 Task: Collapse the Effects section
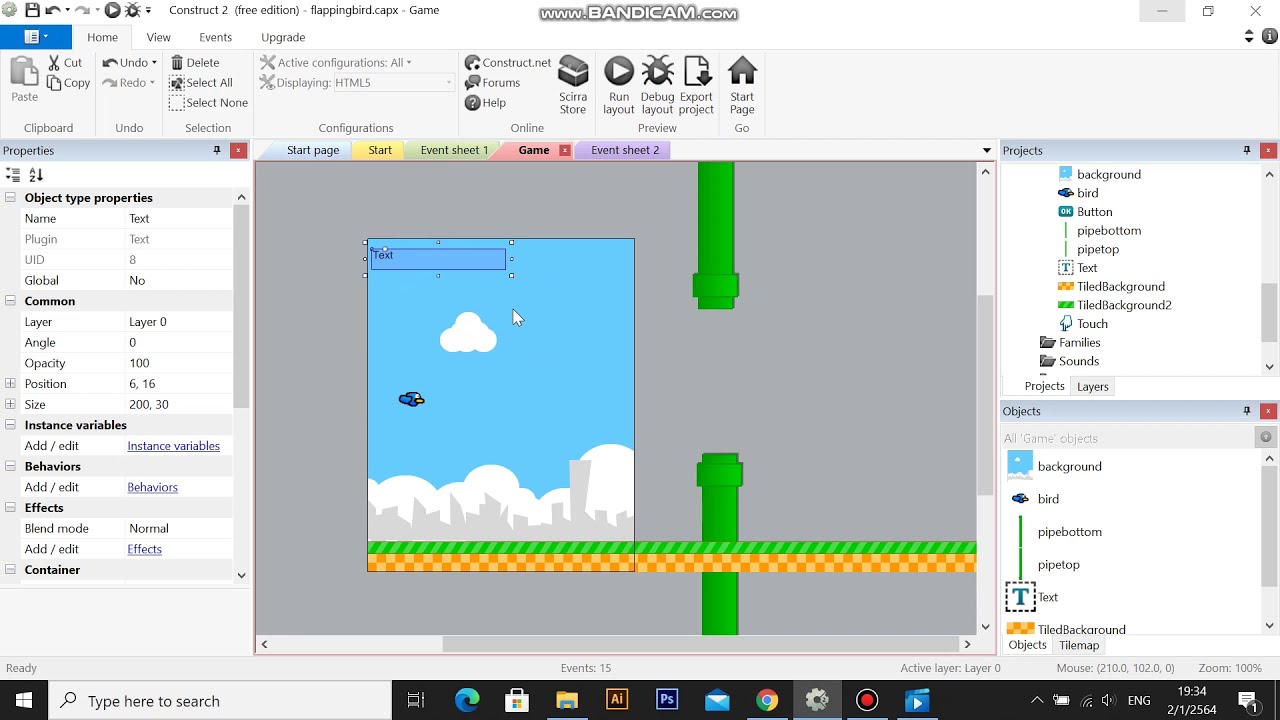click(x=10, y=508)
